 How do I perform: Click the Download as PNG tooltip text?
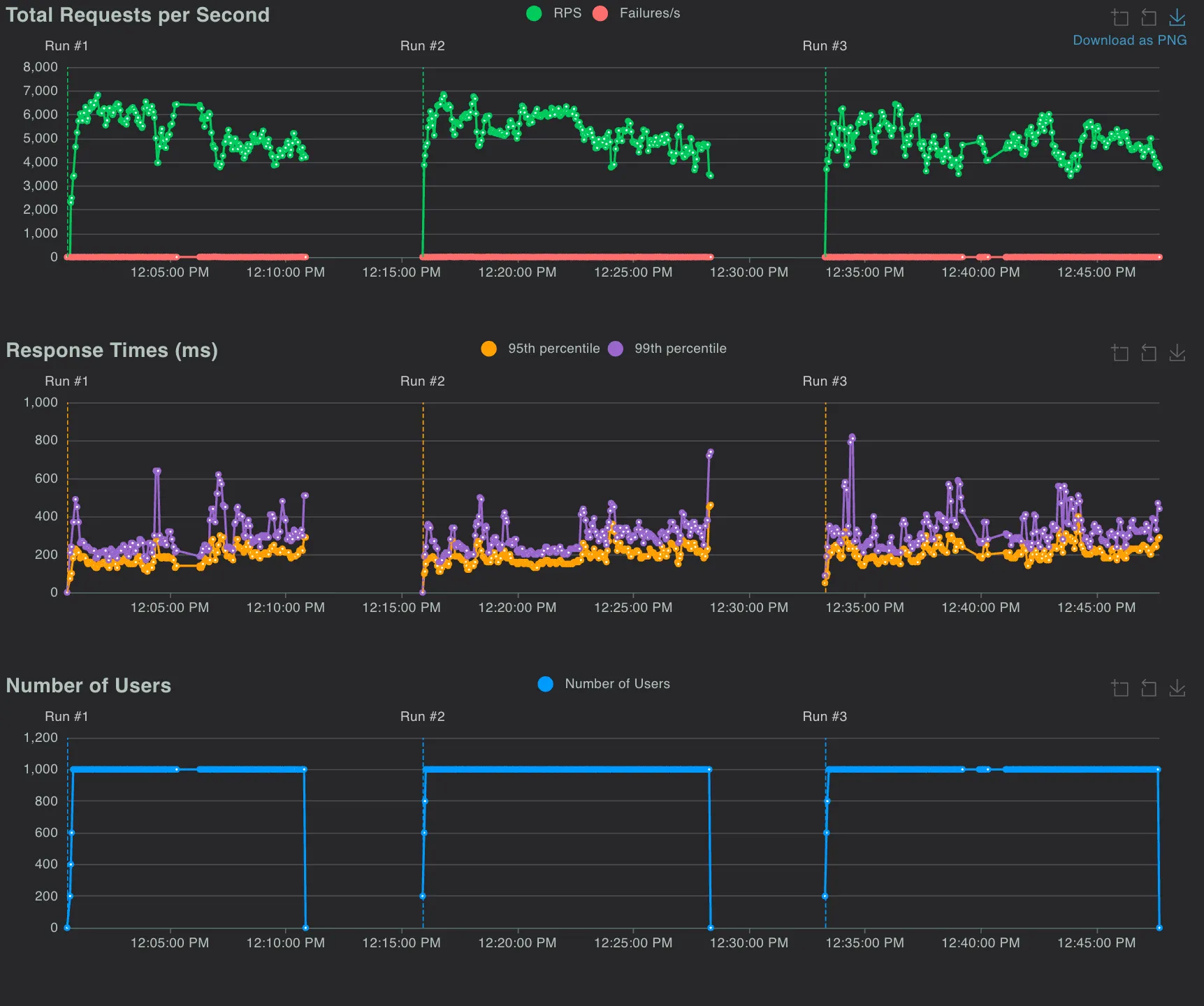(1129, 41)
